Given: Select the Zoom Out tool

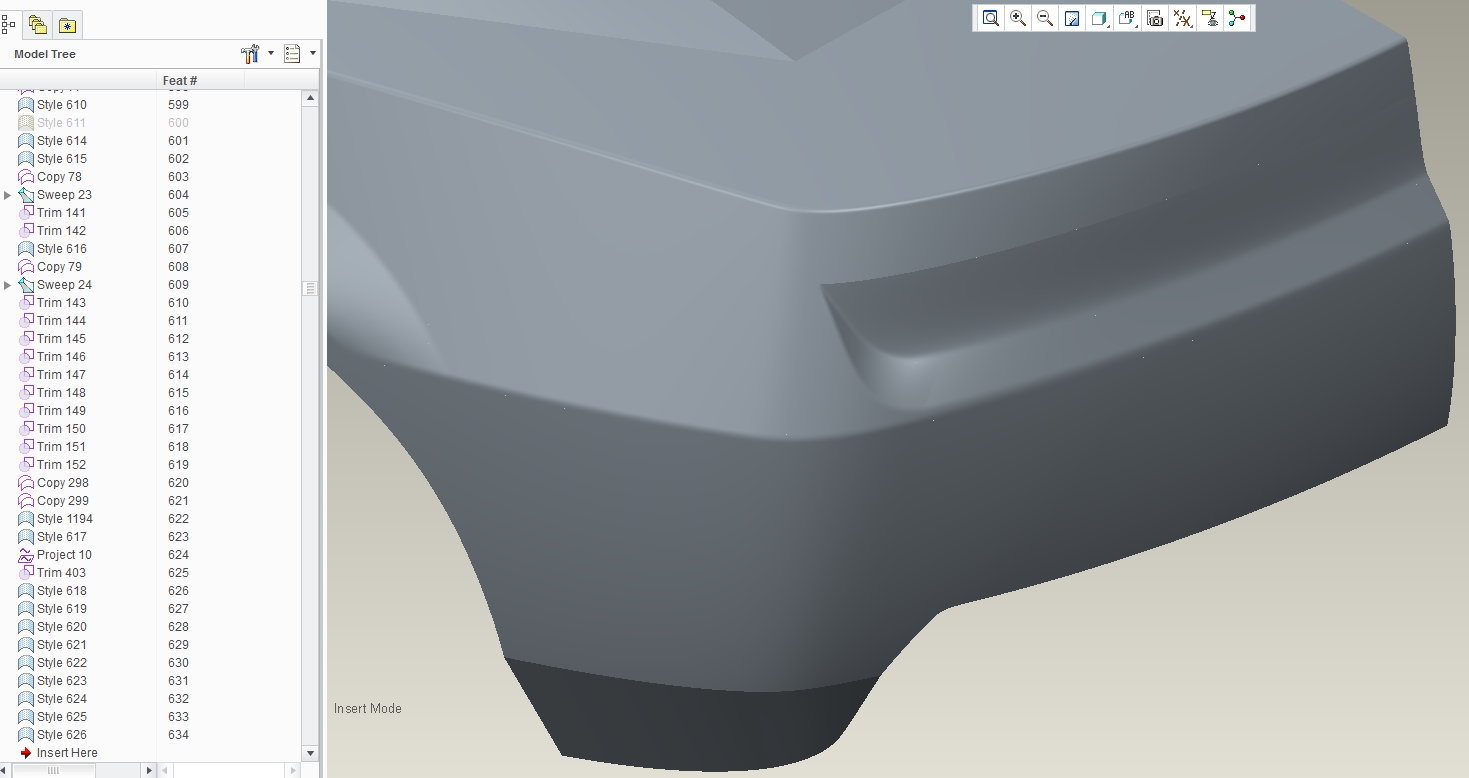Looking at the screenshot, I should [1045, 18].
